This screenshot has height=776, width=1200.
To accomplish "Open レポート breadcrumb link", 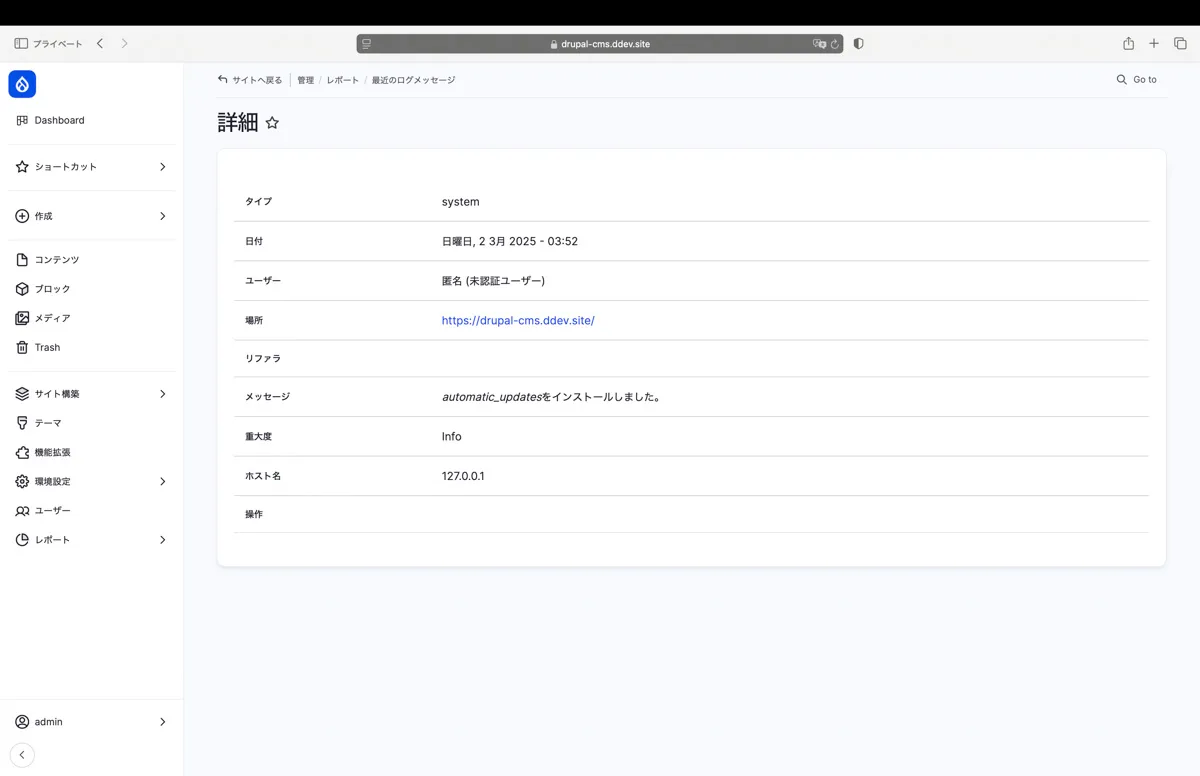I will pos(342,80).
